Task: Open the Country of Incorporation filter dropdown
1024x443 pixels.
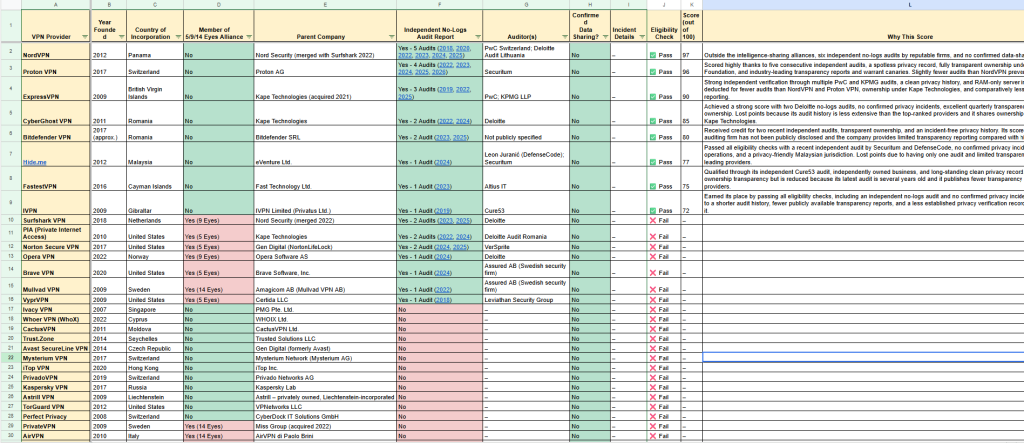Action: pyautogui.click(x=179, y=37)
